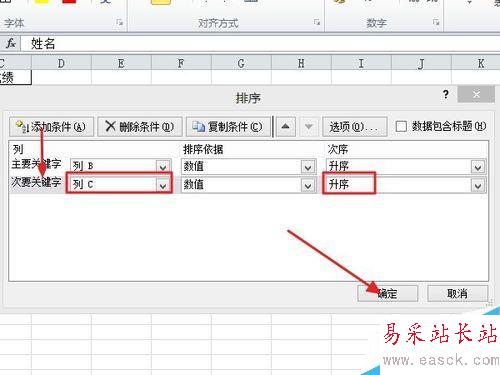Select column E header
500x375 pixels.
coord(121,63)
